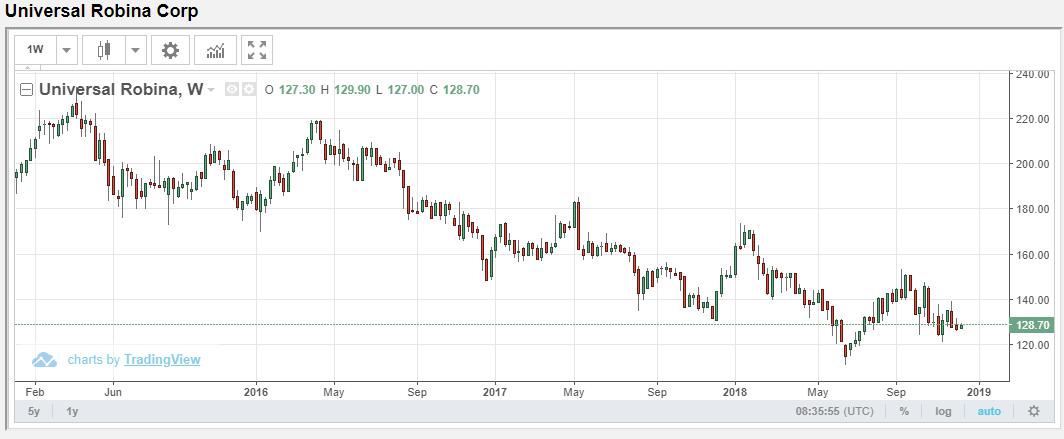
Task: Select the 5y time range
Action: pyautogui.click(x=34, y=411)
